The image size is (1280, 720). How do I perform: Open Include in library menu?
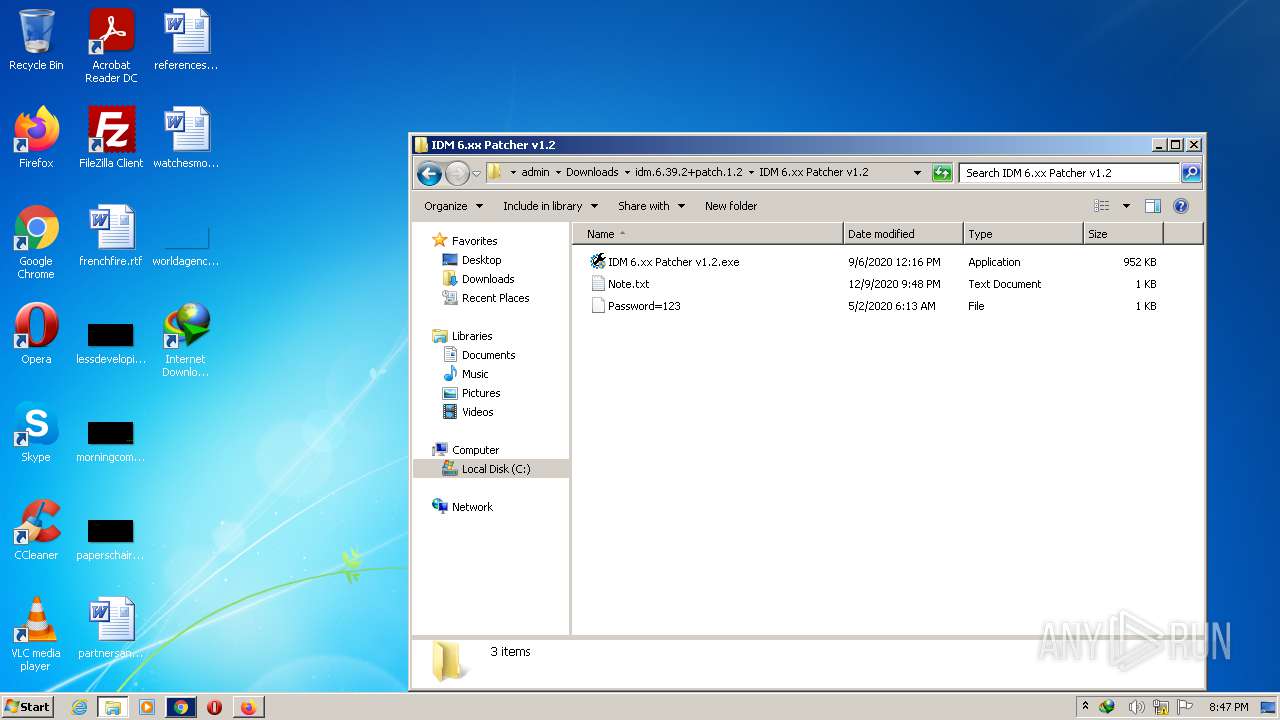tap(550, 206)
